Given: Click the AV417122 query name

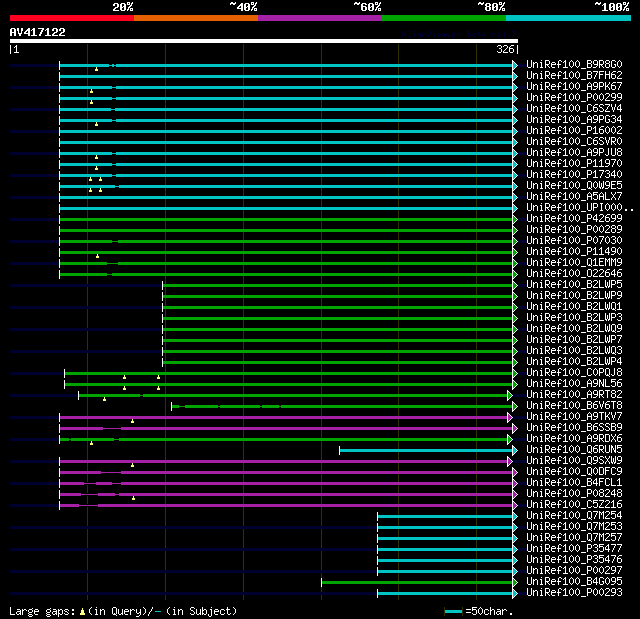Looking at the screenshot, I should 38,32.
